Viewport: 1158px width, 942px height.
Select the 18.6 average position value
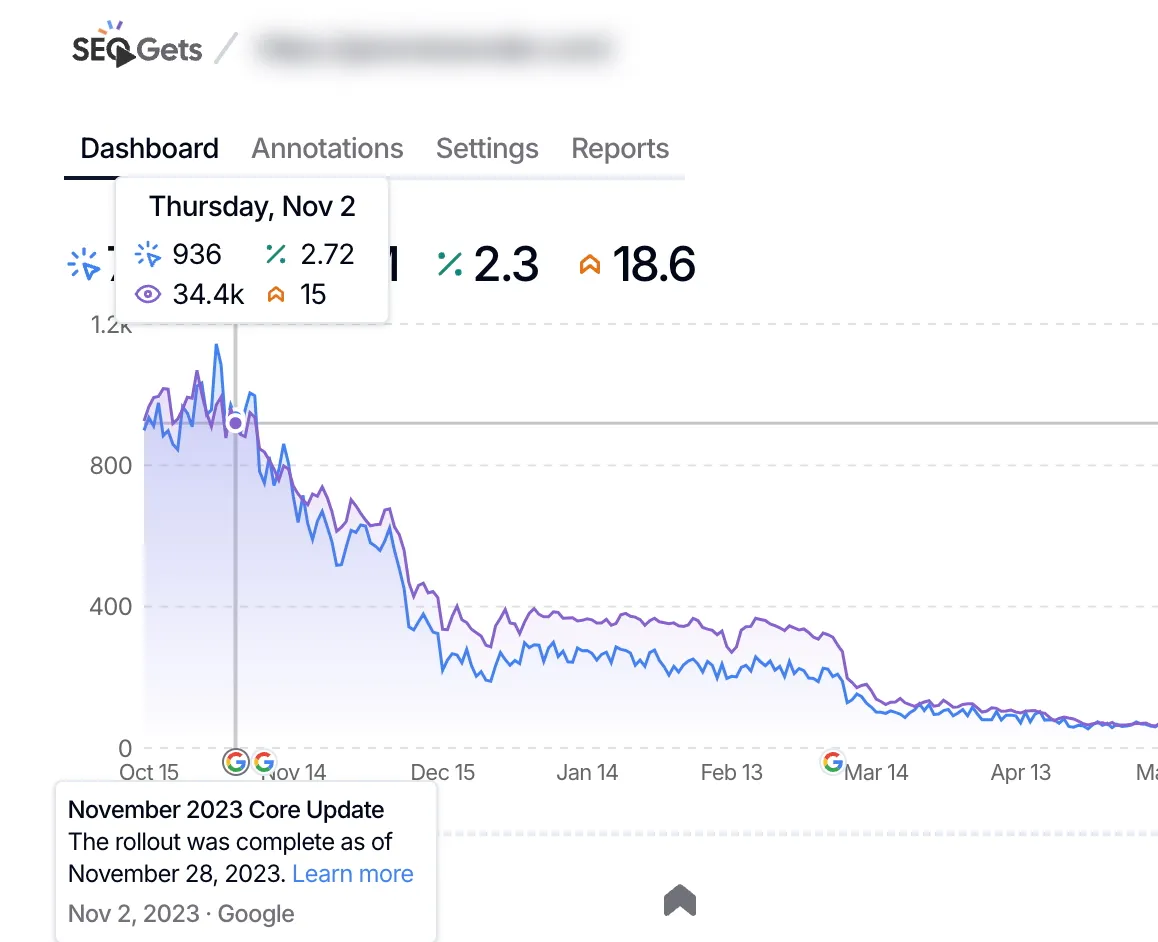pos(654,265)
